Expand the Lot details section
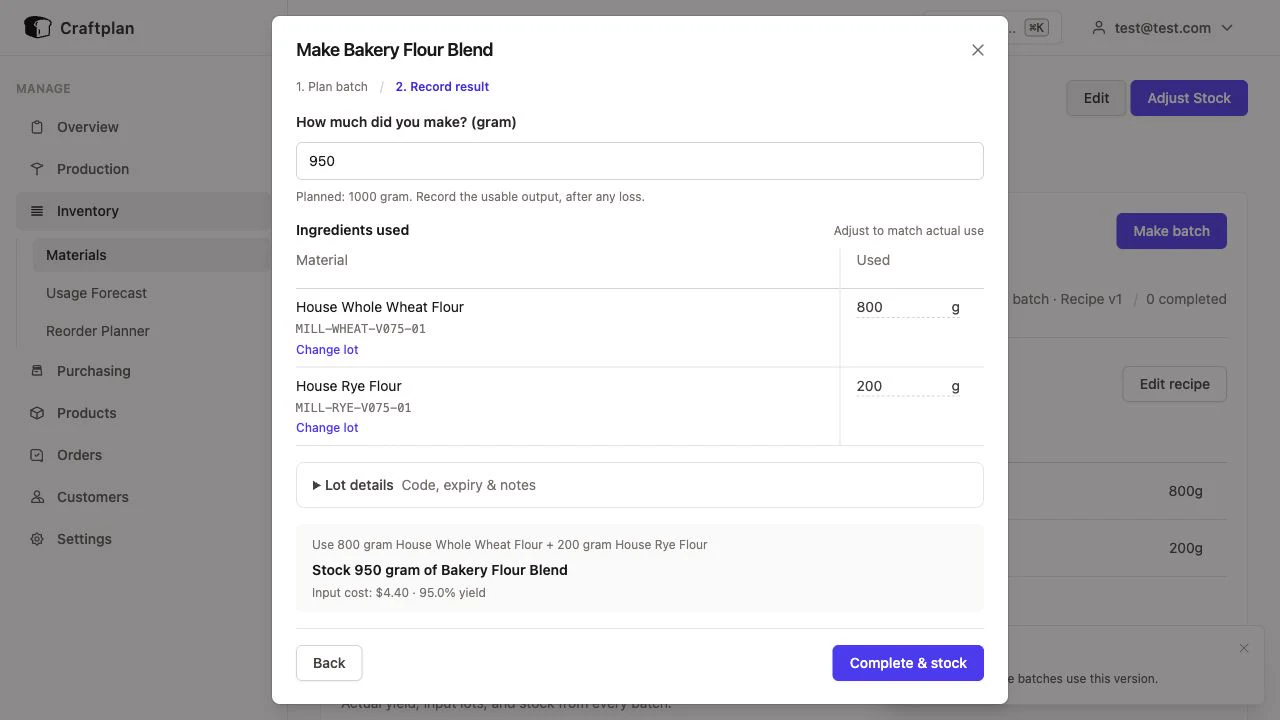 coord(640,485)
